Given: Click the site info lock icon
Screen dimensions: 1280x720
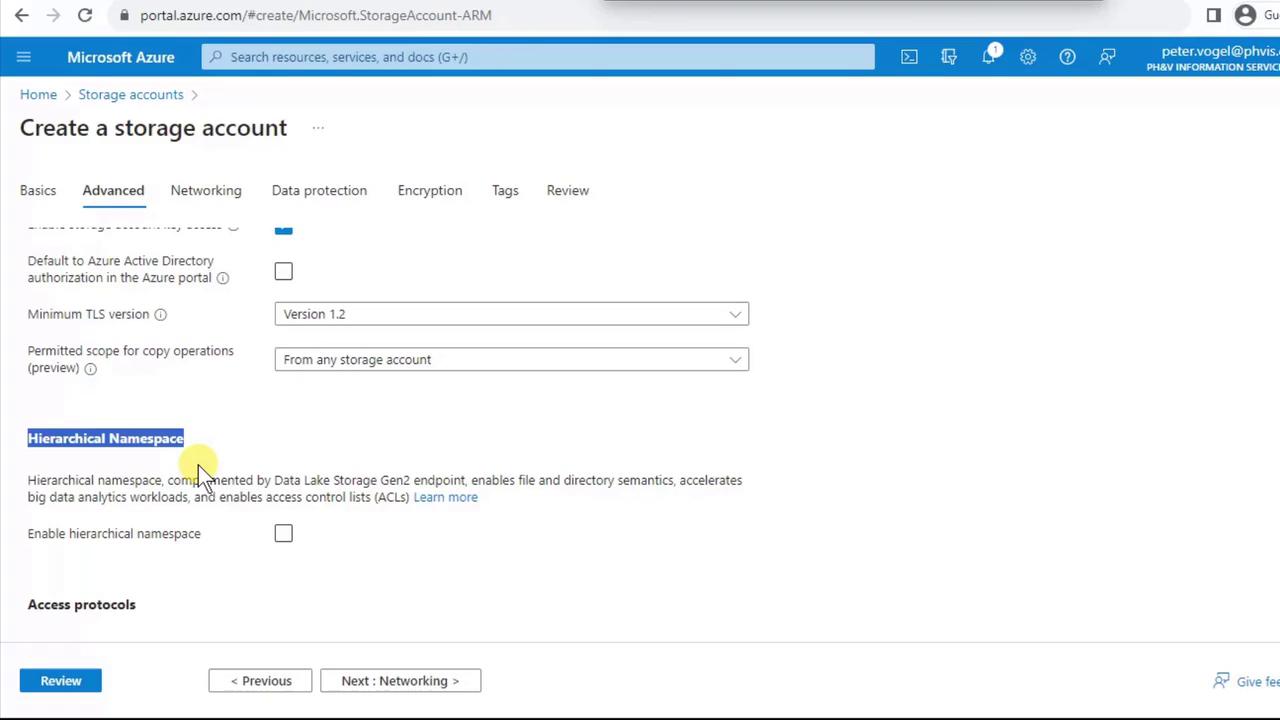Looking at the screenshot, I should coord(123,15).
